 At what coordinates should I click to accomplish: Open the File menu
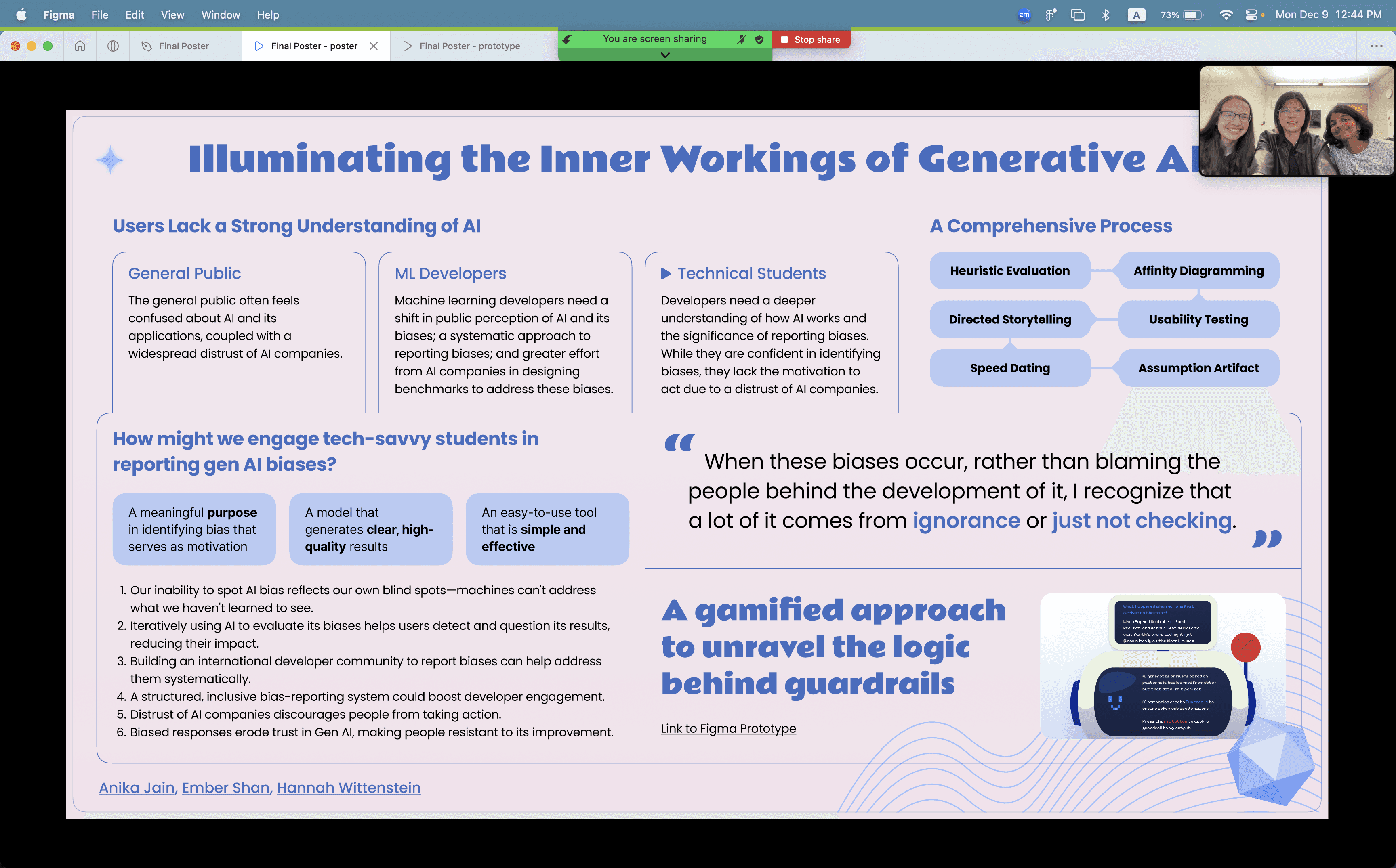(100, 15)
